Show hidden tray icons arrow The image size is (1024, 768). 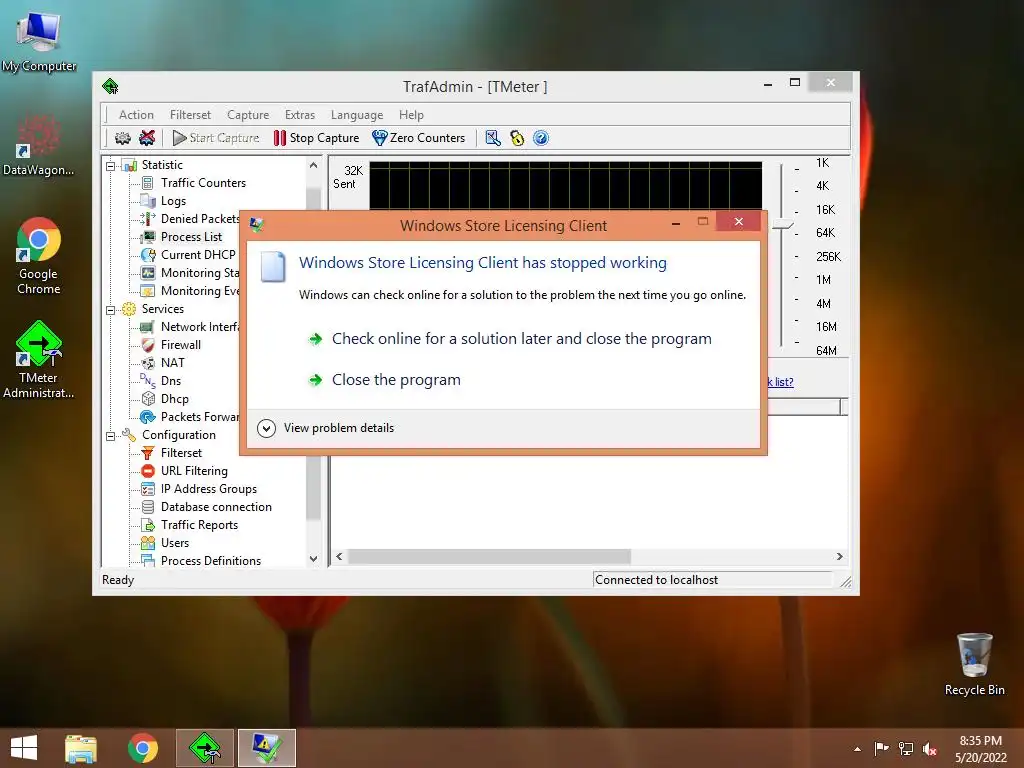pos(857,749)
